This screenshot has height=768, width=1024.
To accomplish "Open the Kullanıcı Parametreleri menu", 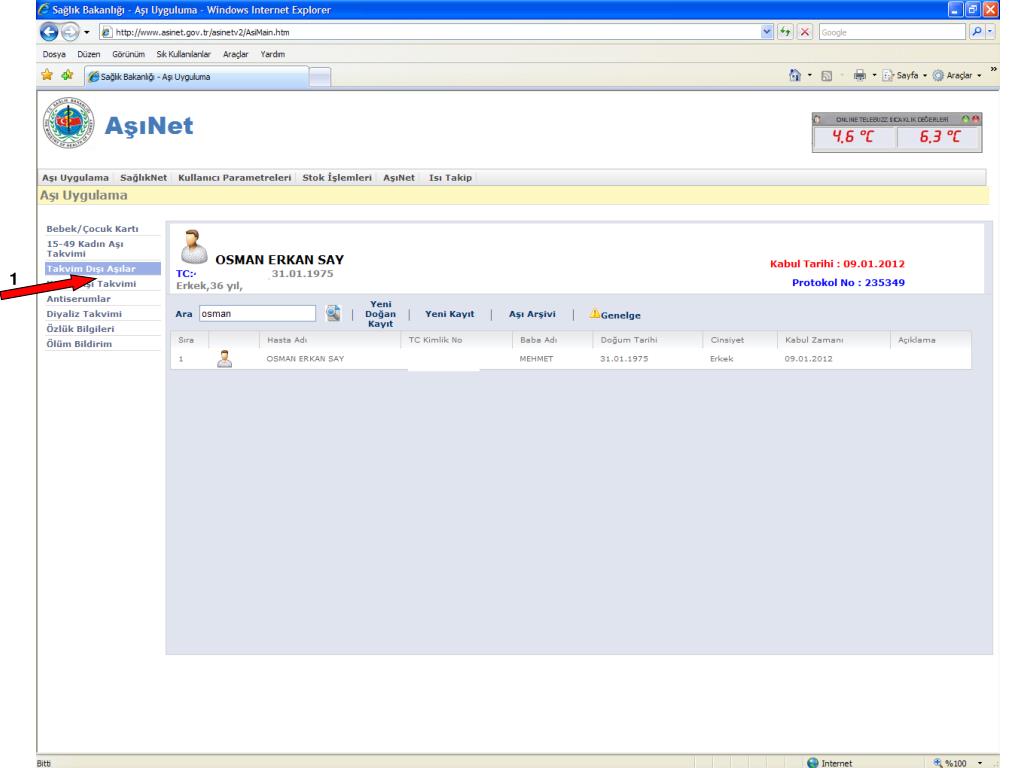I will pyautogui.click(x=234, y=178).
